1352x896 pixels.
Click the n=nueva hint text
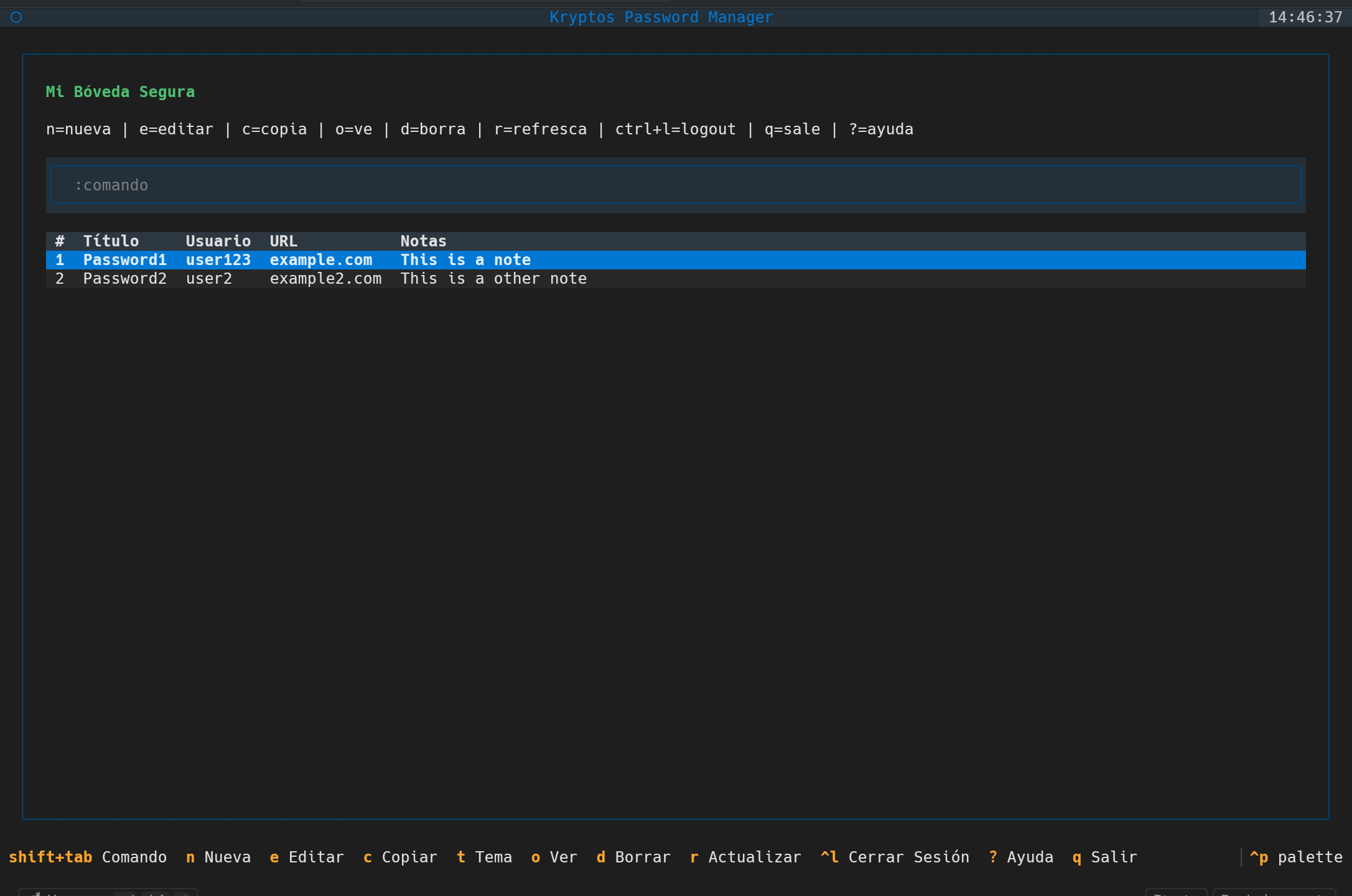point(78,129)
